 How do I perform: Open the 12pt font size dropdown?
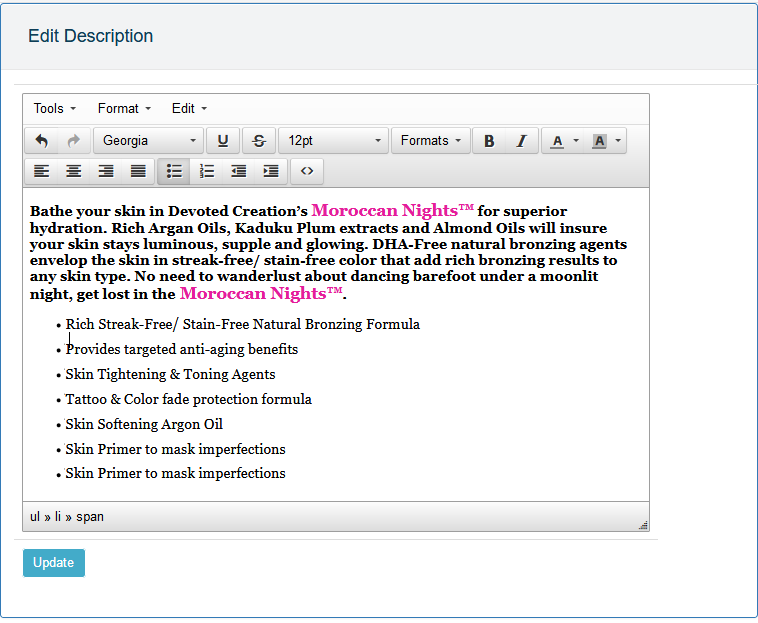point(334,141)
